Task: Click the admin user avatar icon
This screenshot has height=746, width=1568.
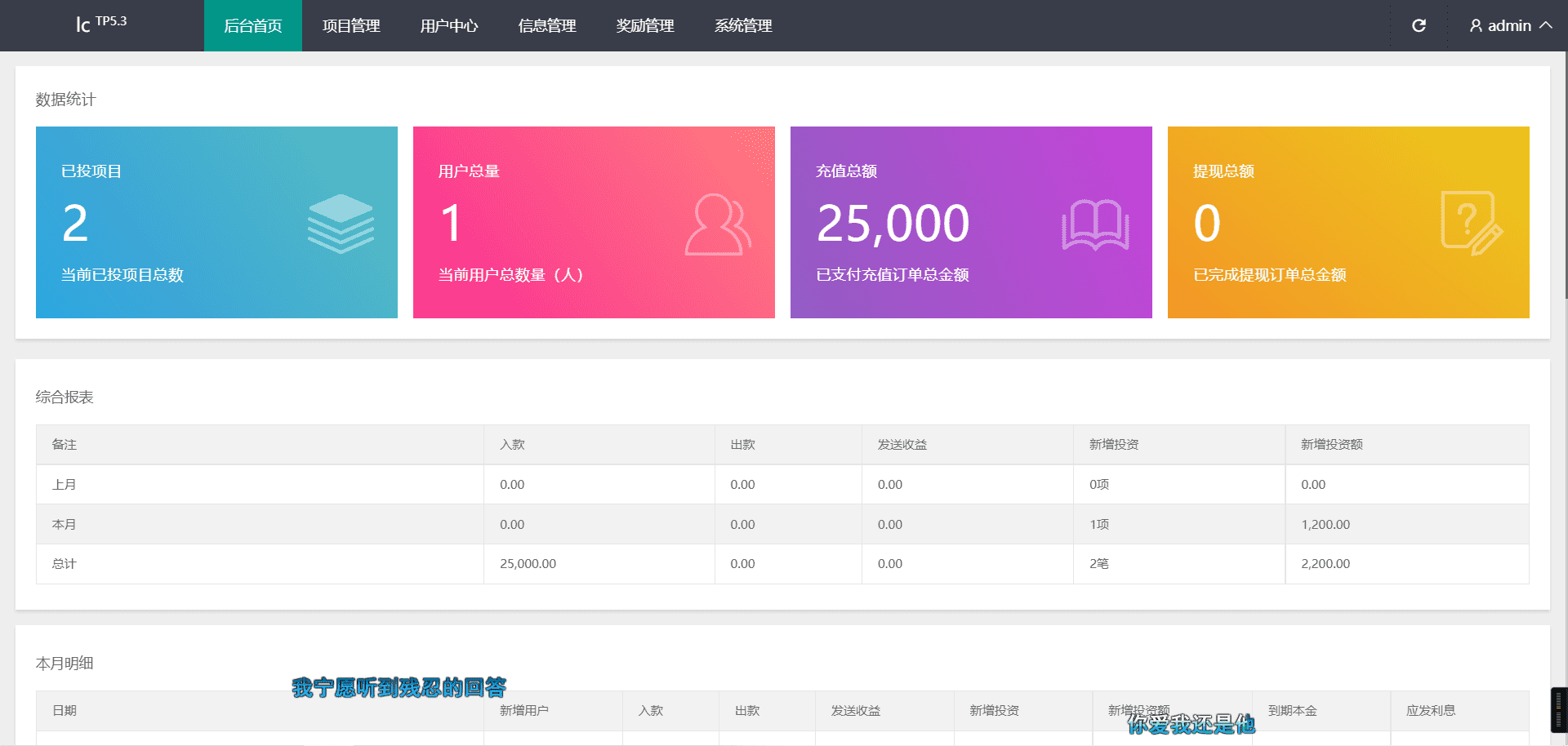Action: click(1476, 26)
